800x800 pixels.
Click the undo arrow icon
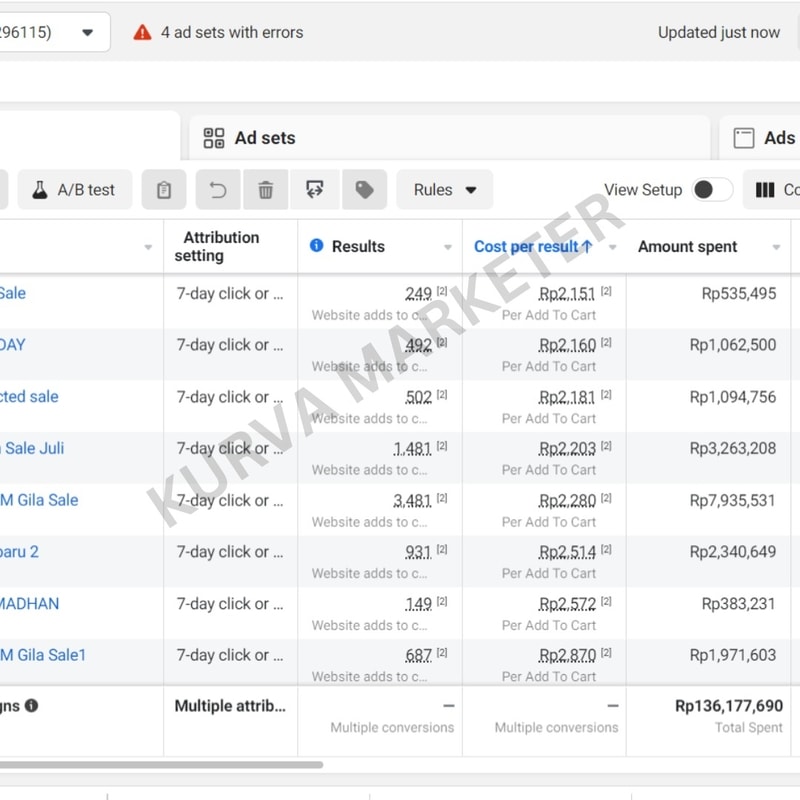tap(218, 190)
